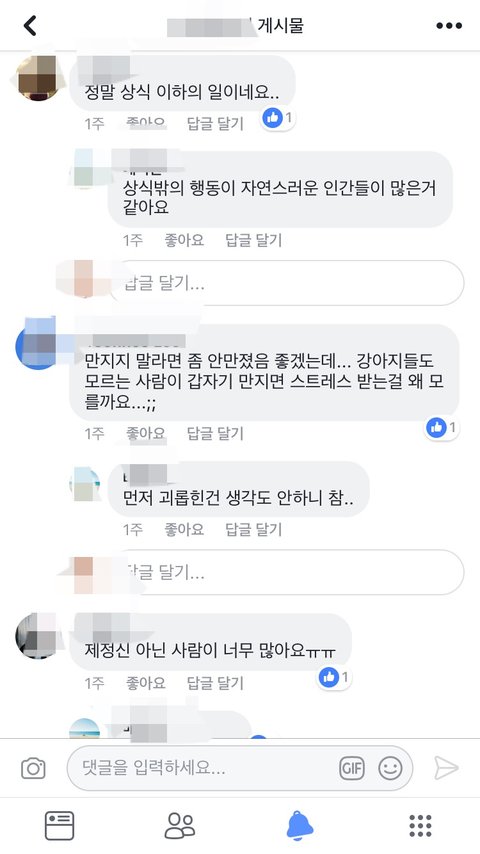Click second '답글 달기...' reply input box

click(x=287, y=572)
